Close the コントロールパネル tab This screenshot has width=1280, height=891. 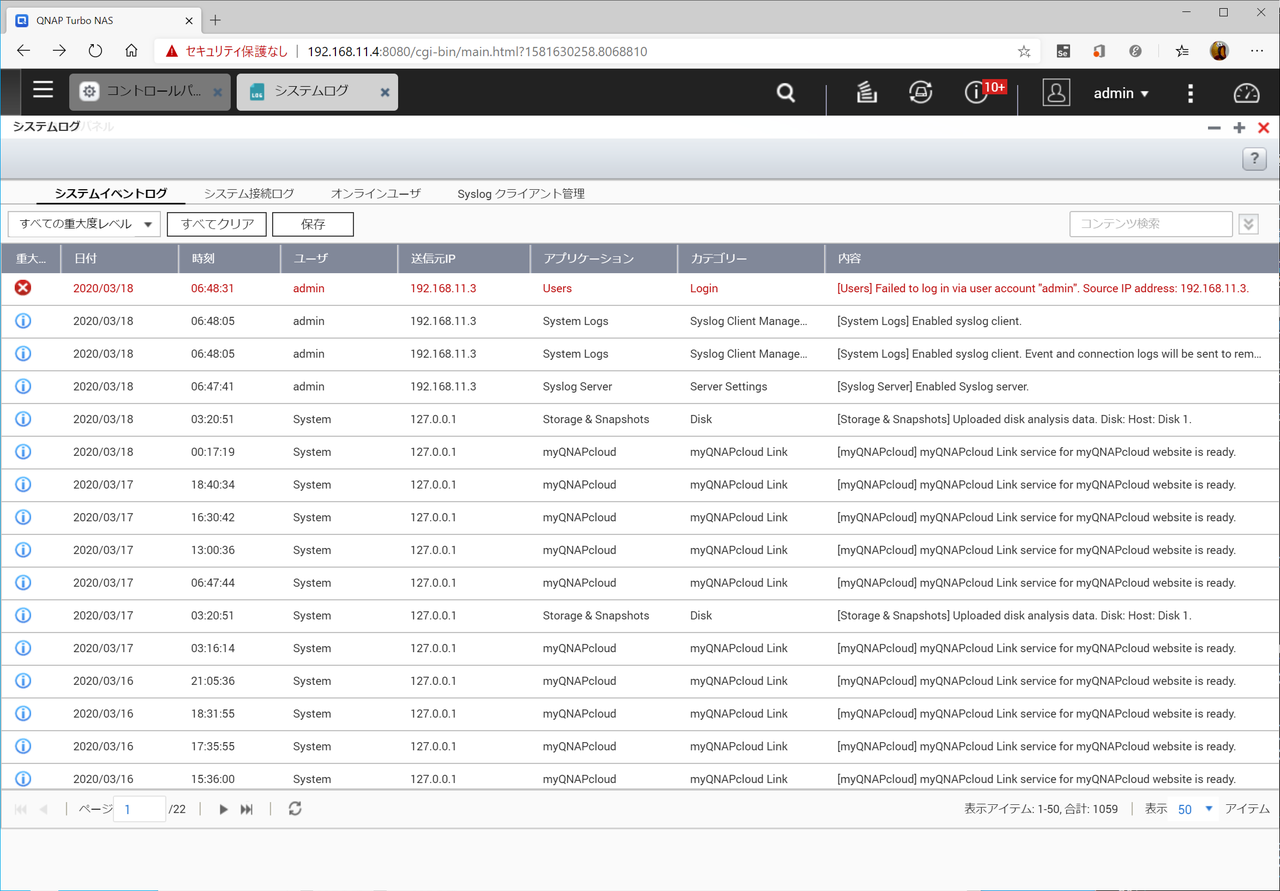(218, 92)
